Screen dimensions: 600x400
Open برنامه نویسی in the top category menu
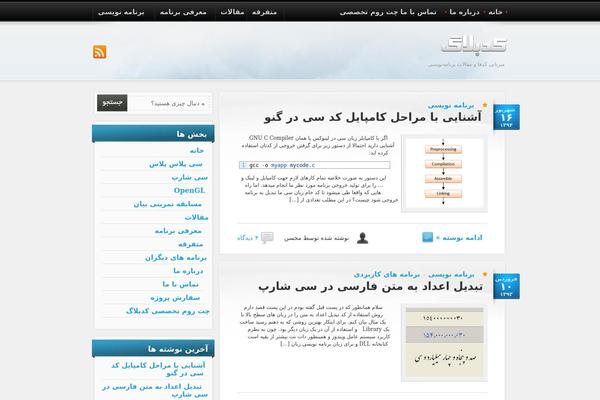121,12
